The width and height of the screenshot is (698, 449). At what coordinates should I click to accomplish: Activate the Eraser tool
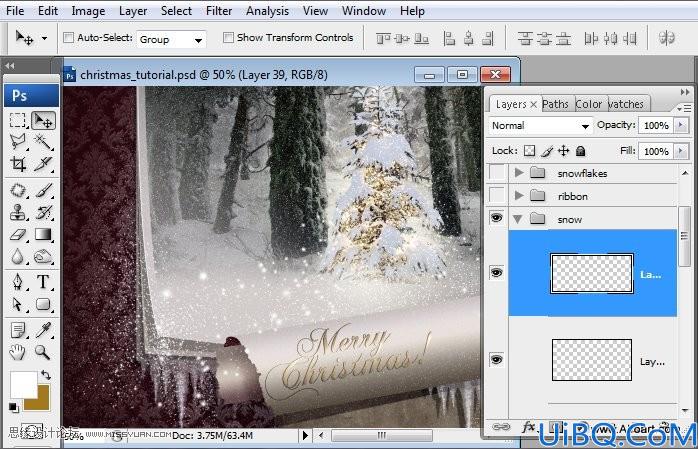tap(18, 235)
